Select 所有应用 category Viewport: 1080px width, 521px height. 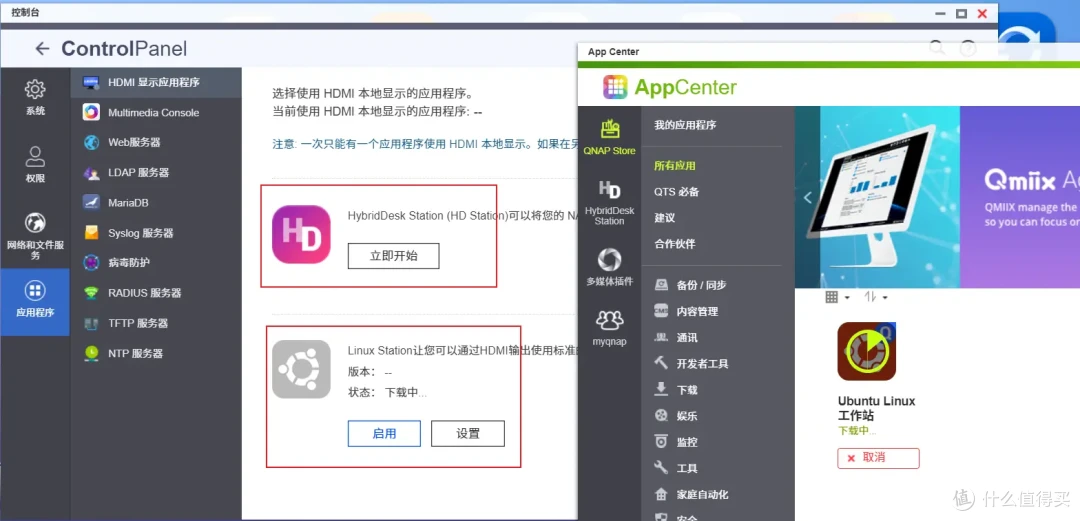(675, 165)
